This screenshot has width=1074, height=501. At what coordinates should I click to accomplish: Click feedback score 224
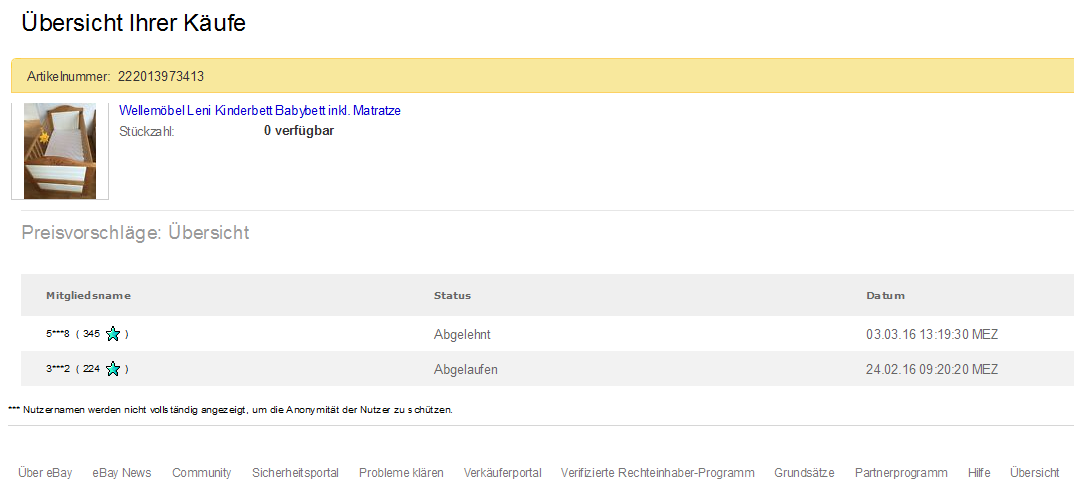point(92,369)
